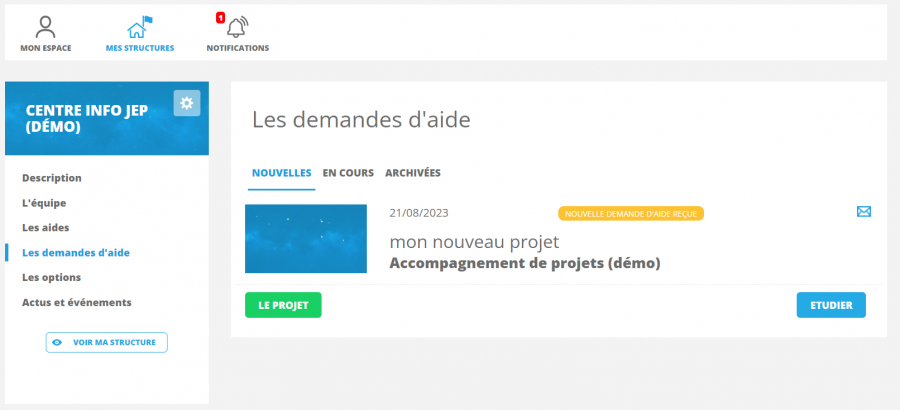This screenshot has height=410, width=900.
Task: Open Description in sidebar
Action: (52, 178)
